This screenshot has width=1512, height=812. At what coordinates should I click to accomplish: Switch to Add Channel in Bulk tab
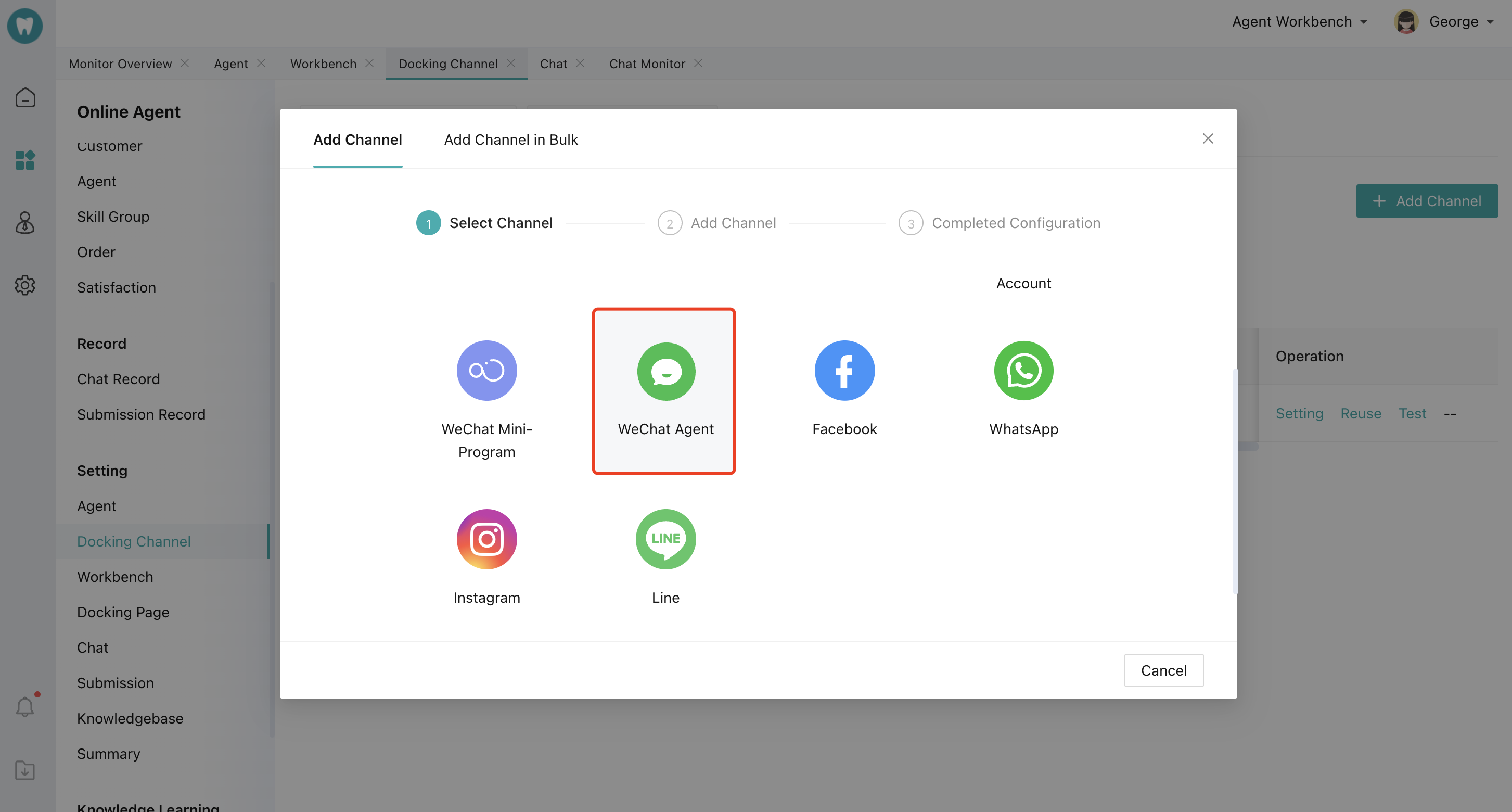coord(510,139)
